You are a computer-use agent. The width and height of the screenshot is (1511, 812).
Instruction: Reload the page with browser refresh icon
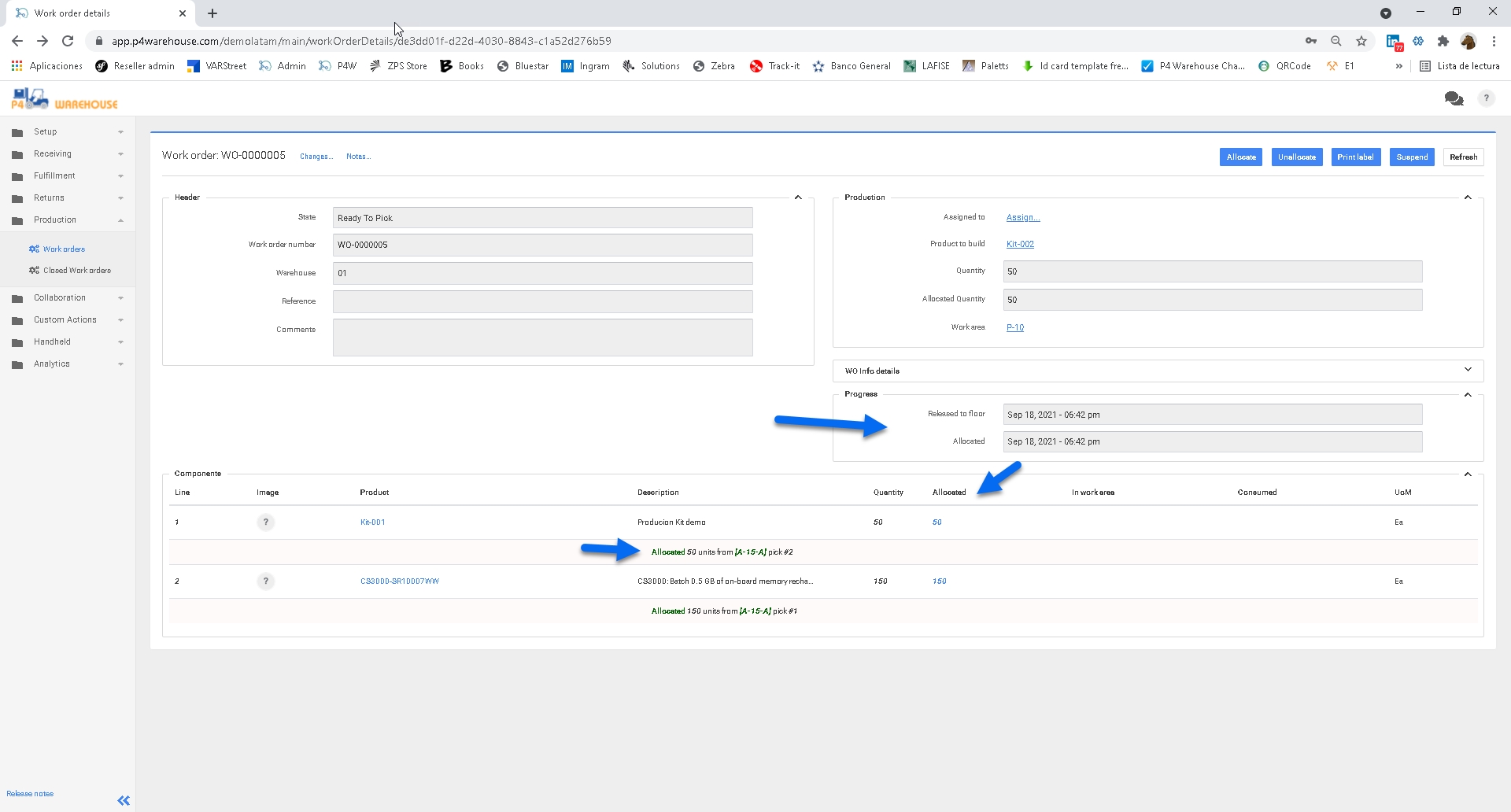click(x=68, y=41)
